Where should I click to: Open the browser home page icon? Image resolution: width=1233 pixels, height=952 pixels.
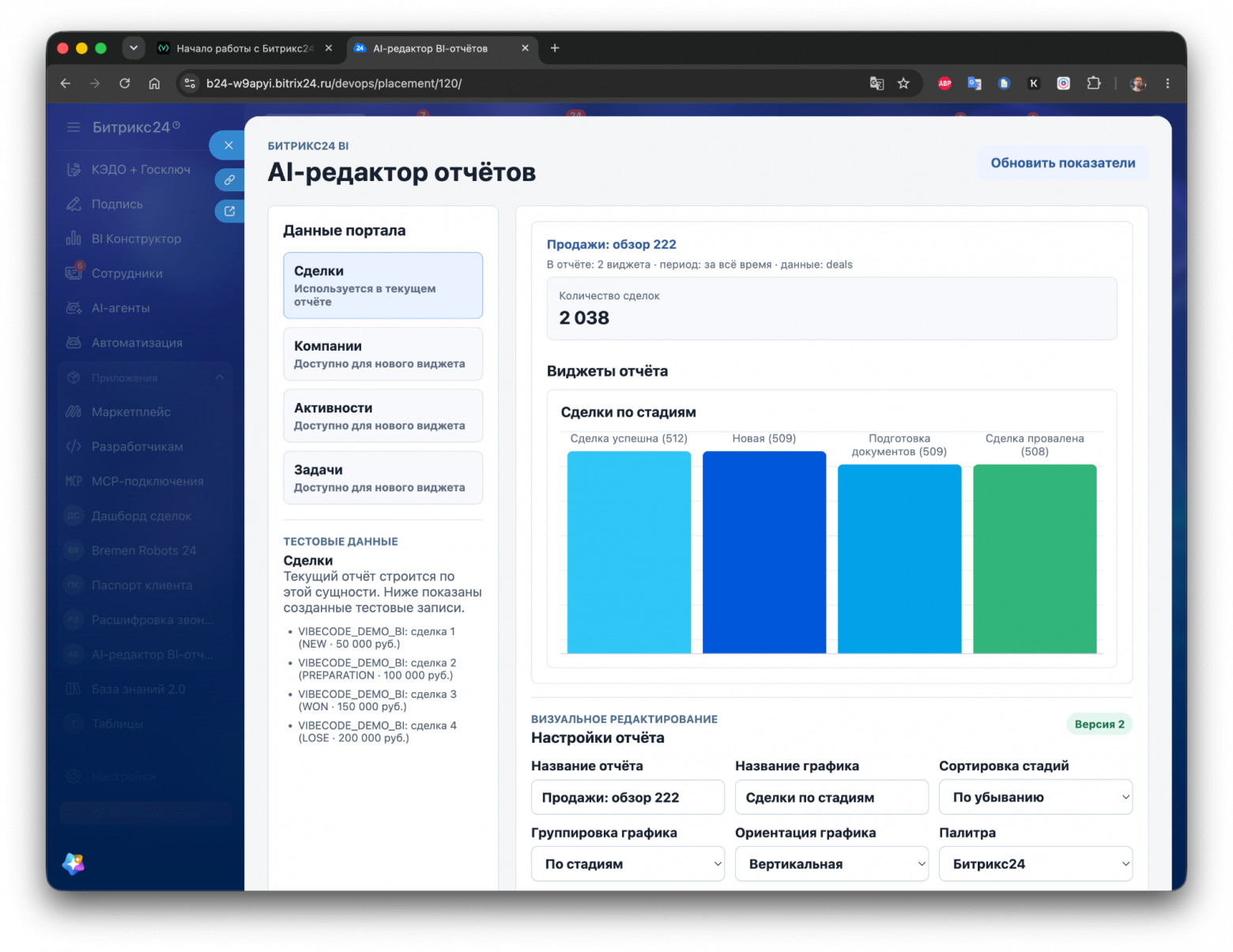(x=154, y=83)
